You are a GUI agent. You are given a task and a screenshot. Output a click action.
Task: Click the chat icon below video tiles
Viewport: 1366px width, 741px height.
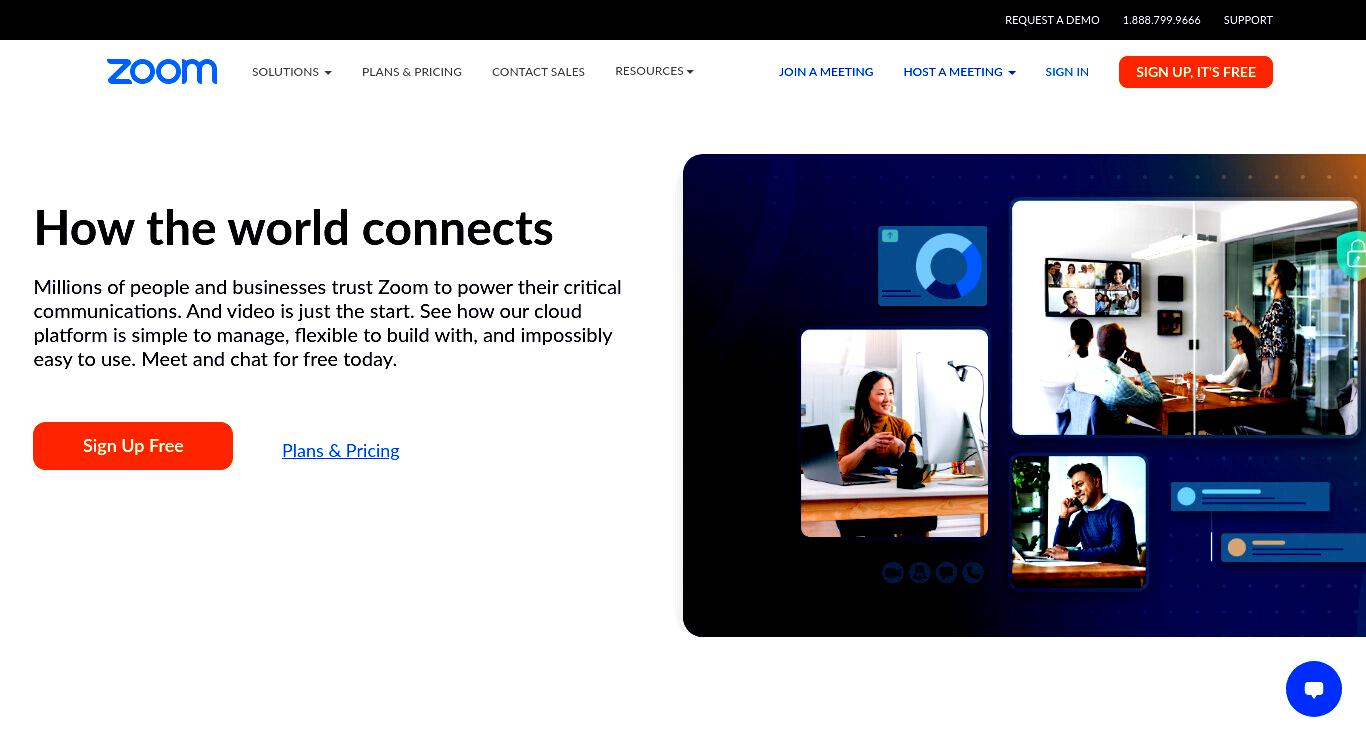pos(946,572)
